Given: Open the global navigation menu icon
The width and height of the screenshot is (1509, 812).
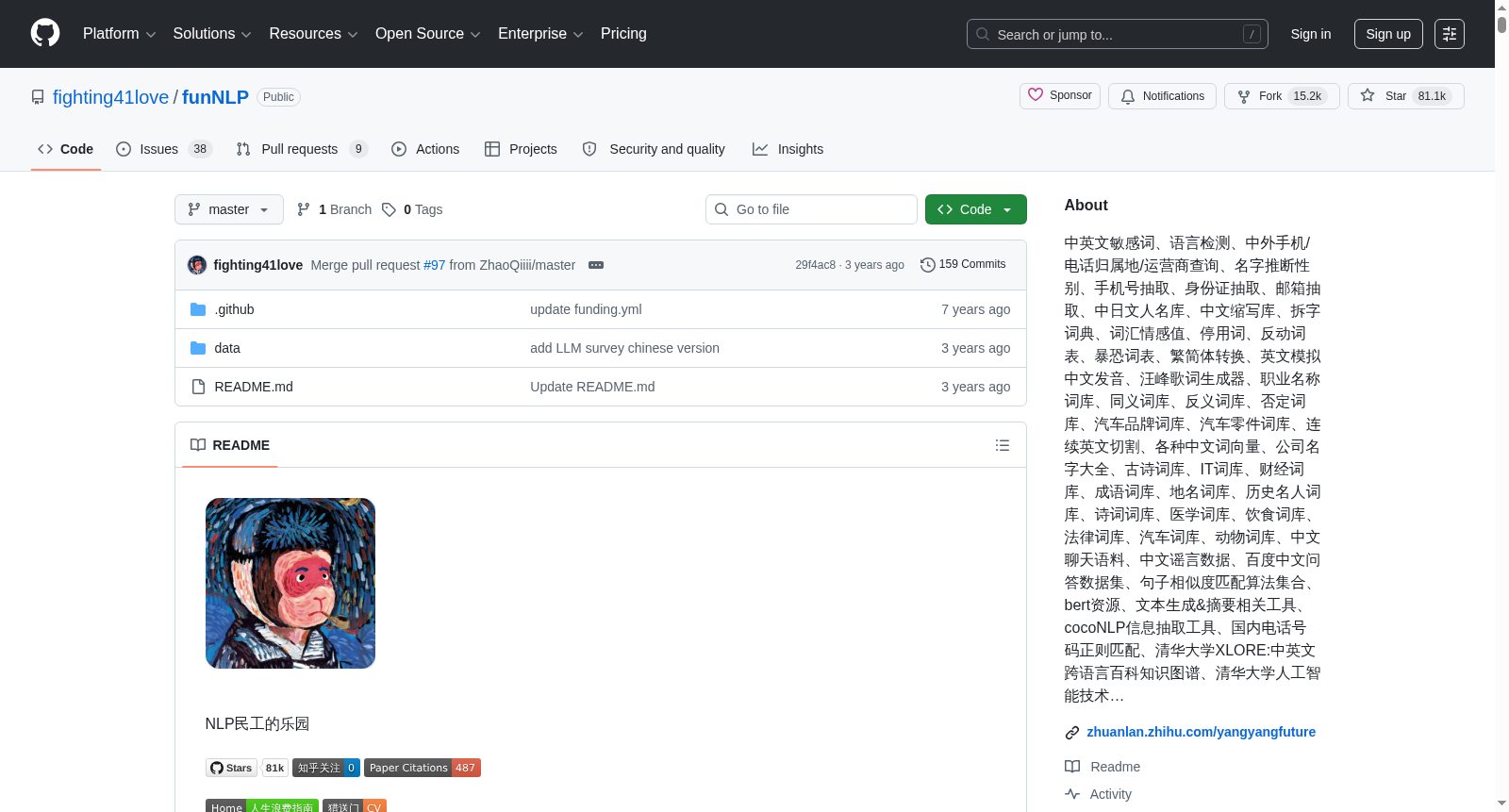Looking at the screenshot, I should coord(1450,34).
